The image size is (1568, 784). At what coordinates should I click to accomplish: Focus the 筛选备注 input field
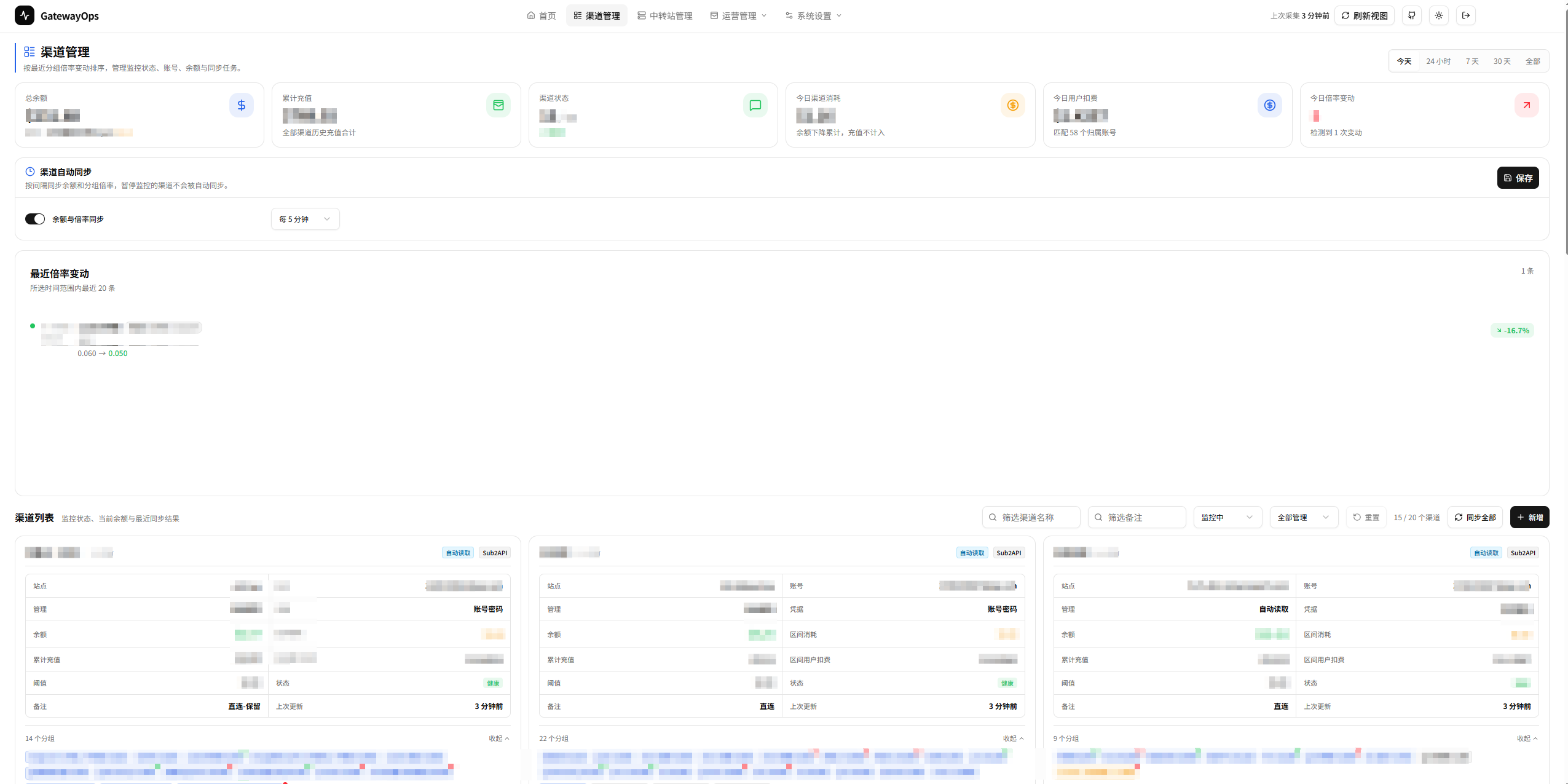(1137, 517)
